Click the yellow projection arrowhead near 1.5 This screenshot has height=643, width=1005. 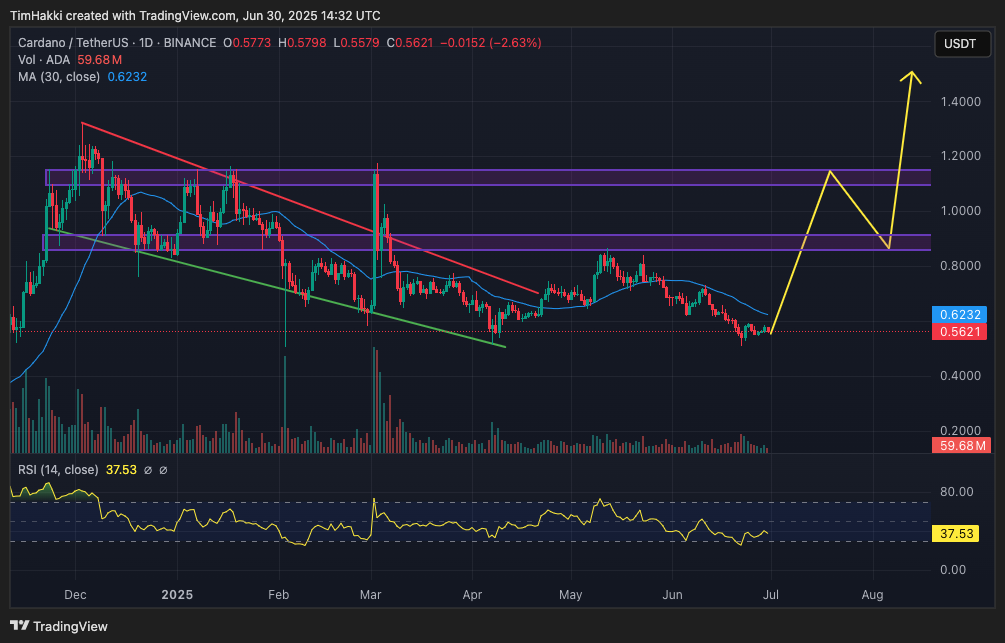click(x=910, y=76)
